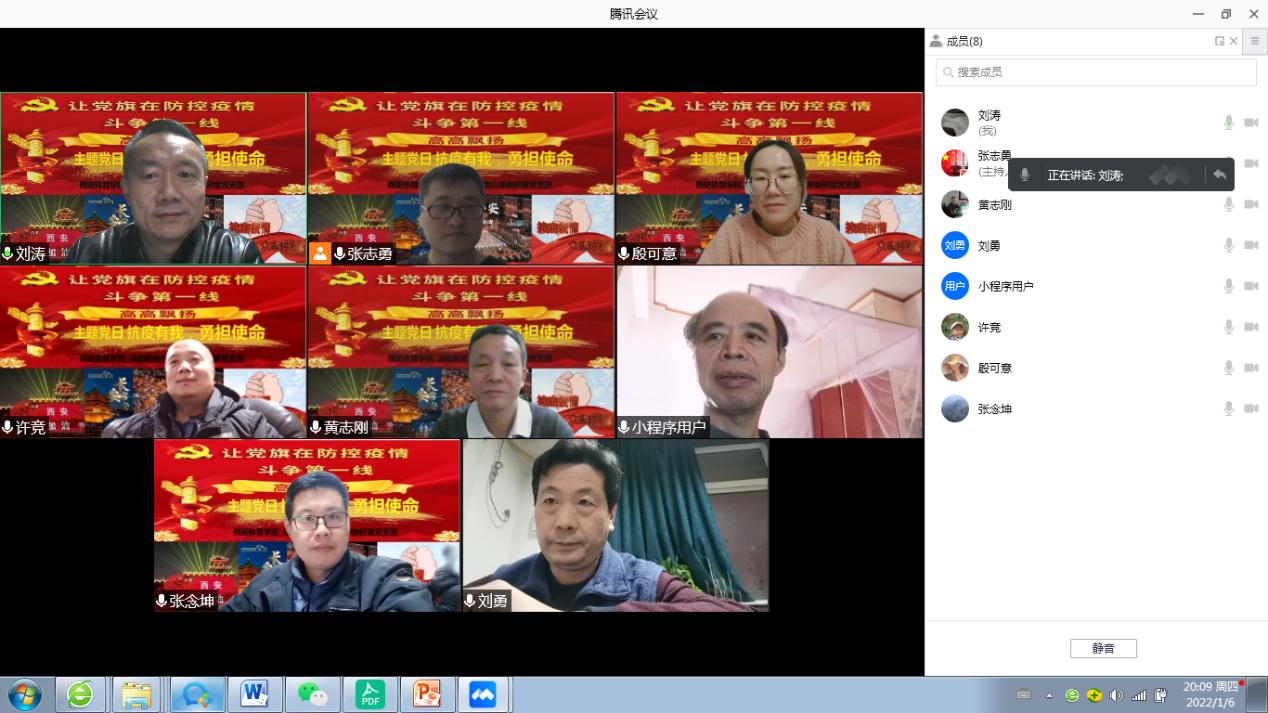Toggle 刘勇's microphone icon in member list

(x=1229, y=246)
